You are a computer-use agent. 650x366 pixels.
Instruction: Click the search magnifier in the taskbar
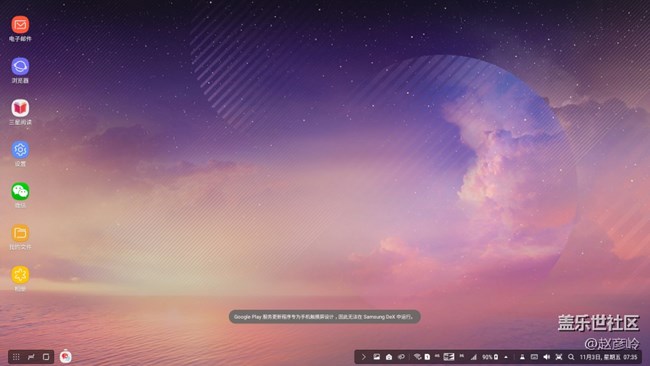point(571,357)
